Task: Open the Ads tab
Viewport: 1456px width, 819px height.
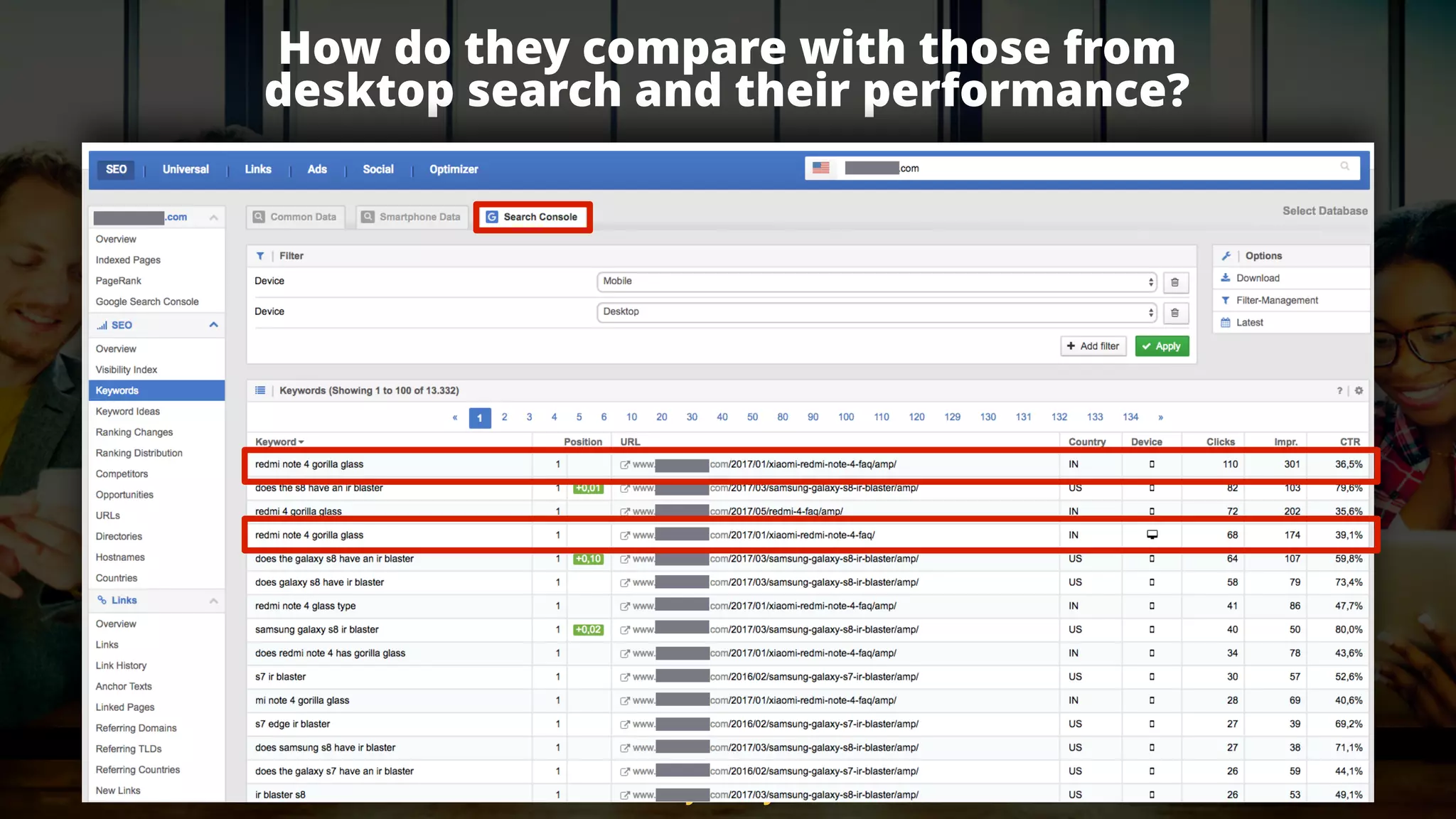Action: pyautogui.click(x=317, y=169)
